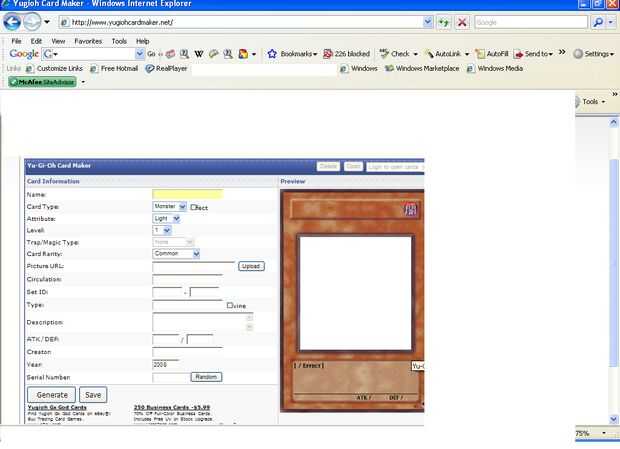This screenshot has width=620, height=449.
Task: Open the Edit menu
Action: coord(36,41)
